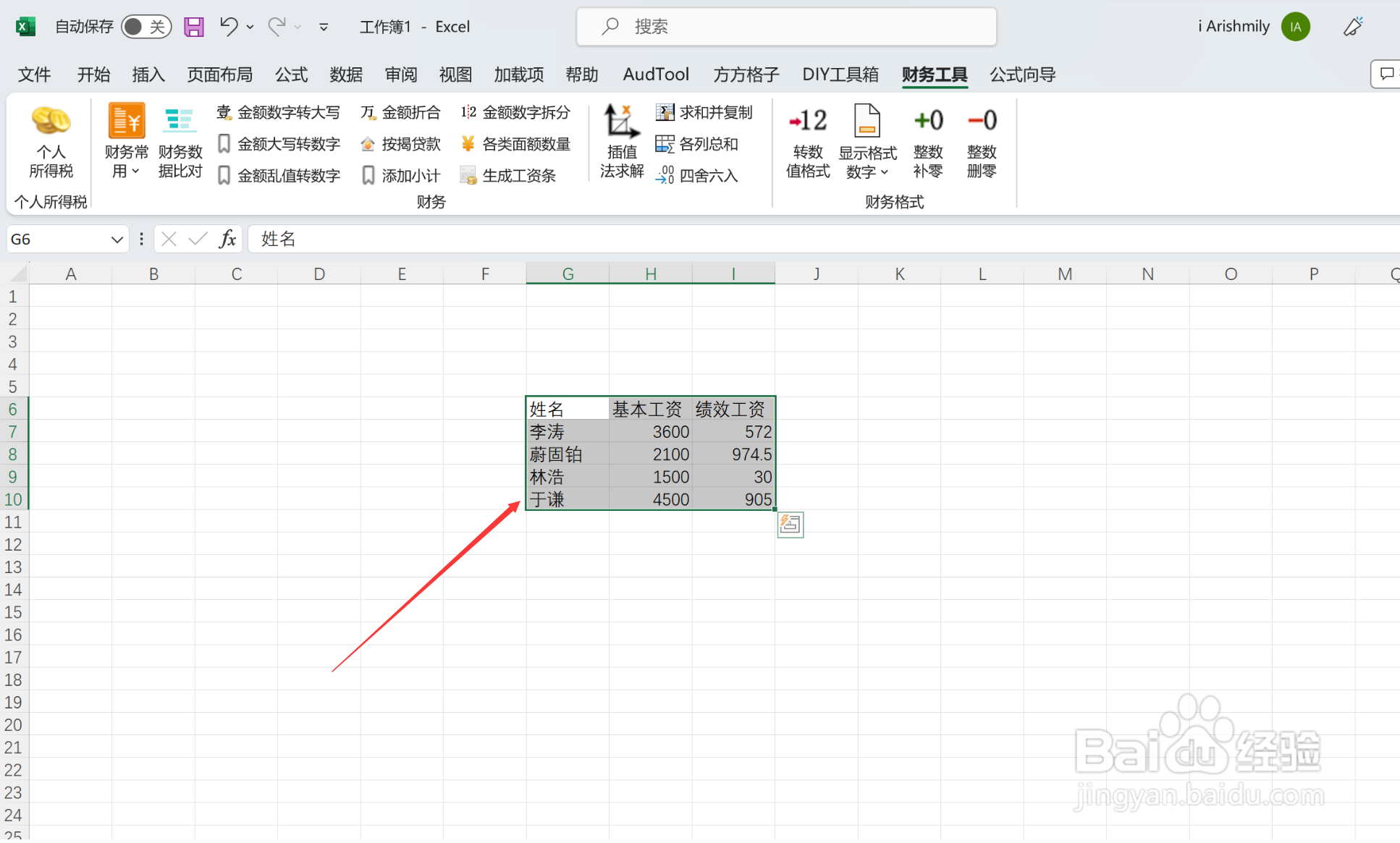Screen dimensions: 1400x843
Task: Select the 基本工资 header cell
Action: click(x=651, y=409)
